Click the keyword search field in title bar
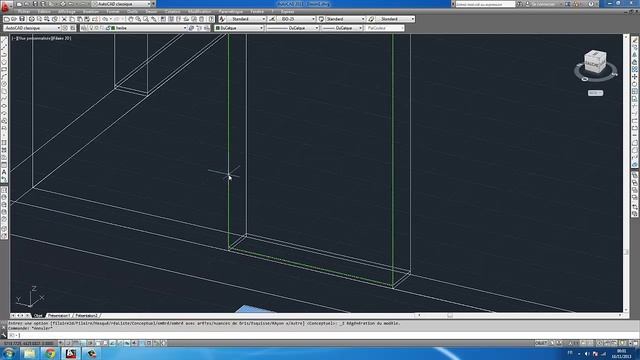The image size is (640, 360). coord(485,4)
